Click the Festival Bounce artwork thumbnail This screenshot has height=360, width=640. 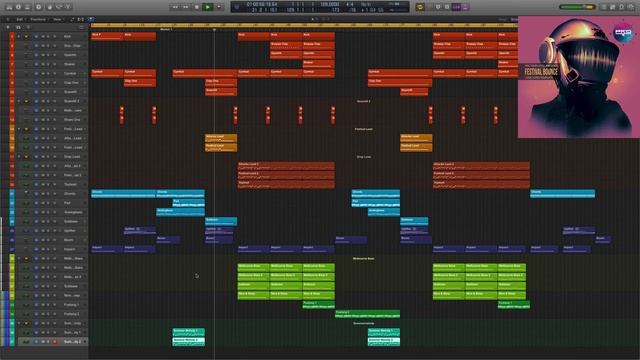pos(579,77)
